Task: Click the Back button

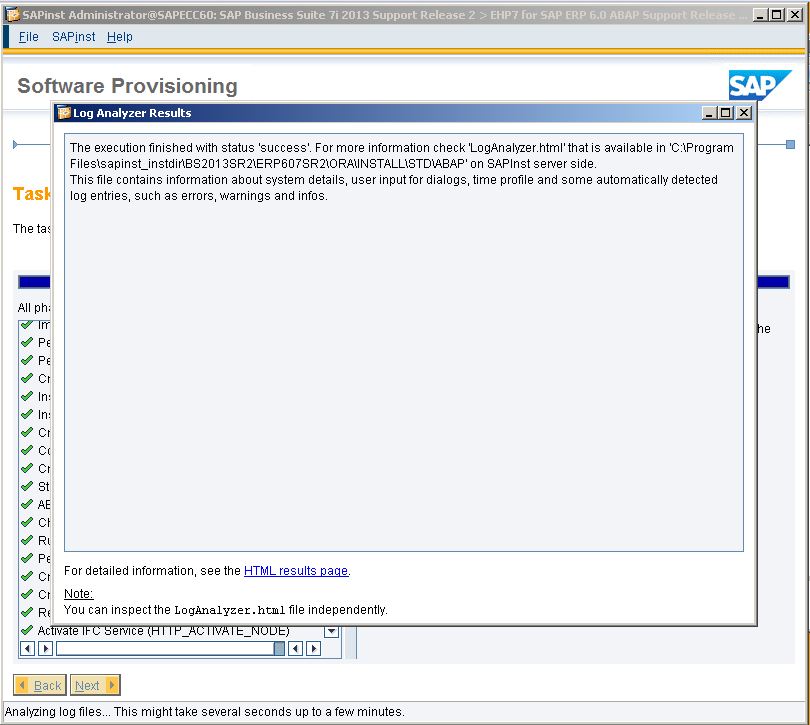Action: pos(40,685)
